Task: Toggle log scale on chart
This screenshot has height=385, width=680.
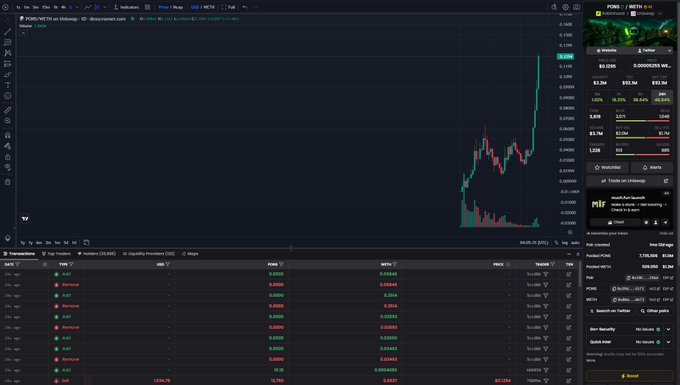Action: click(x=565, y=243)
